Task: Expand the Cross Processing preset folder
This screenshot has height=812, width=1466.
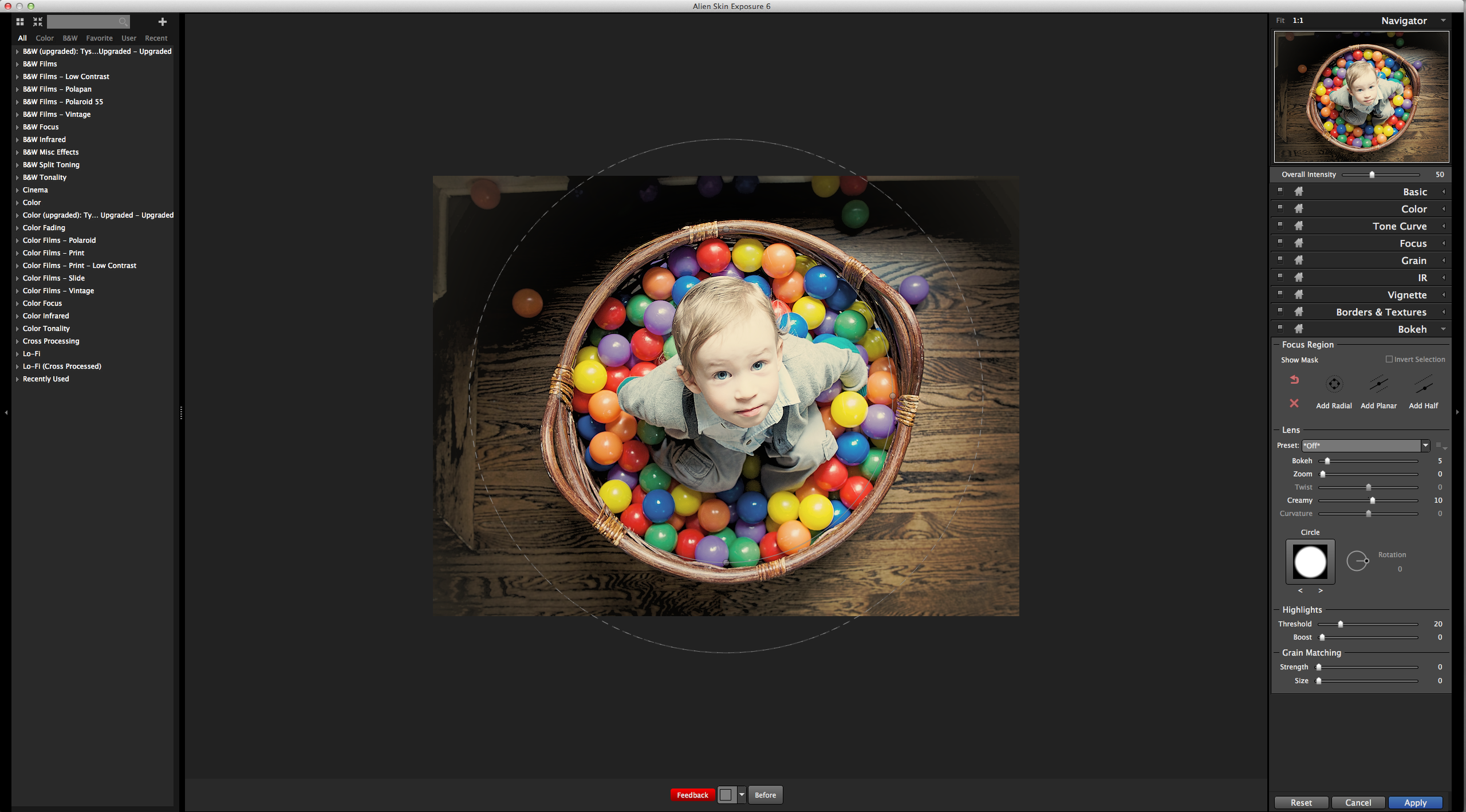Action: 17,341
